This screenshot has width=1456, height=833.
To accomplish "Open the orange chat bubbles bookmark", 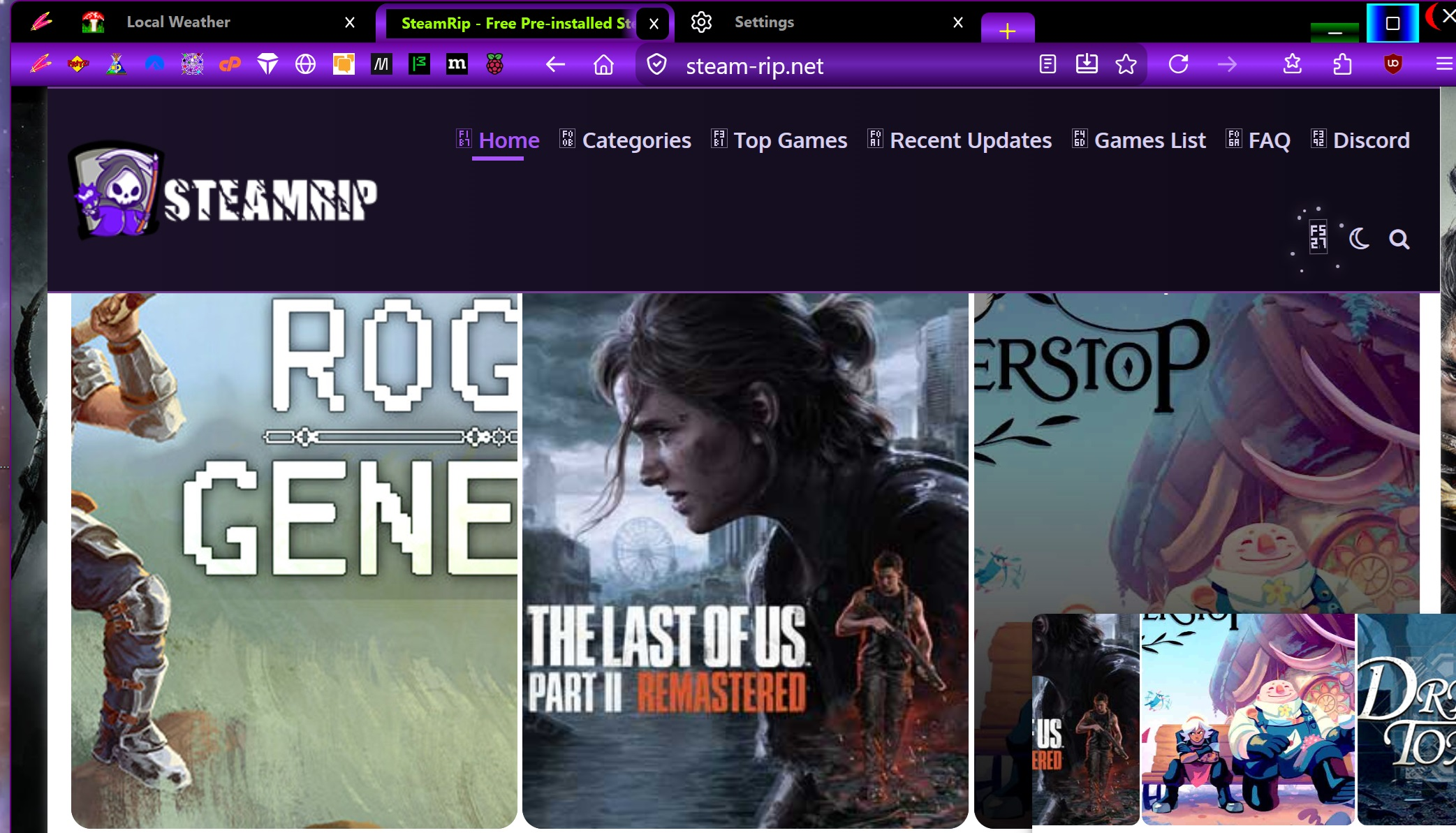I will pyautogui.click(x=344, y=64).
